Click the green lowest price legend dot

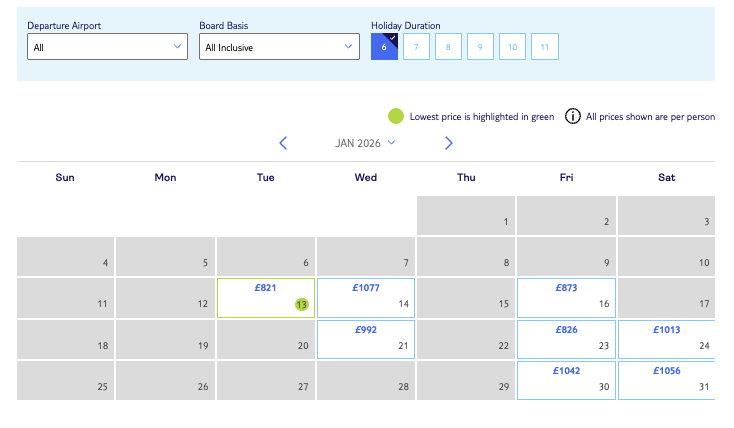[x=396, y=116]
